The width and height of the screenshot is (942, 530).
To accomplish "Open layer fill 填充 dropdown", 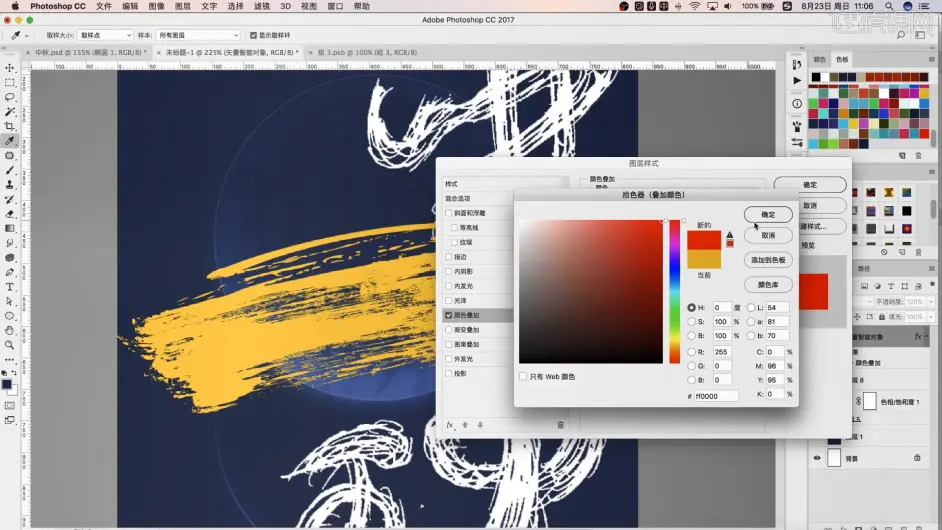I will [x=931, y=316].
